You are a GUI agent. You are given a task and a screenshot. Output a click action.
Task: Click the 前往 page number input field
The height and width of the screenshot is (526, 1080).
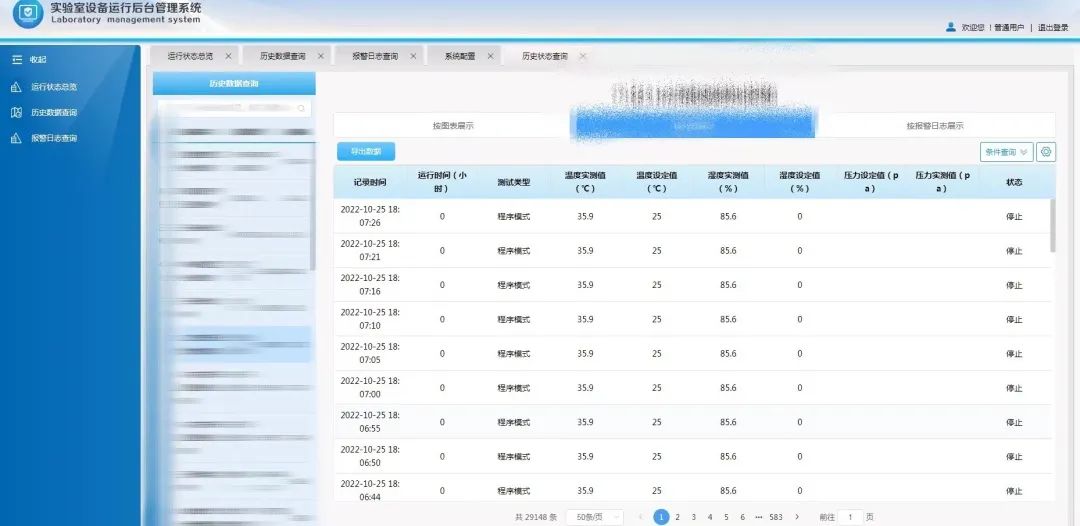[x=850, y=517]
